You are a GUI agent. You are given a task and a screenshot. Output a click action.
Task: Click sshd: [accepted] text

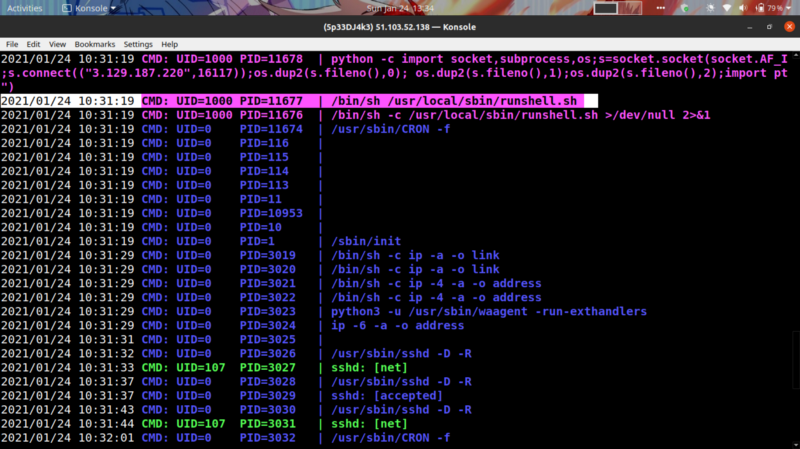387,396
